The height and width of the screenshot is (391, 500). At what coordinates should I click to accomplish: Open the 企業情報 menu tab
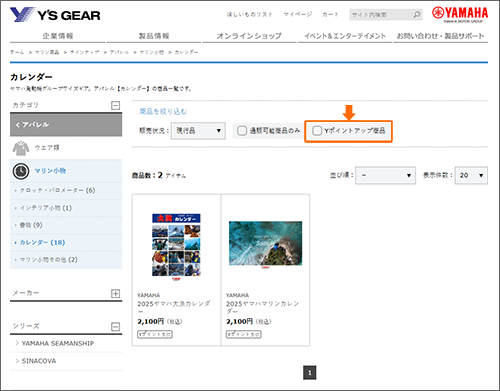tap(58, 36)
